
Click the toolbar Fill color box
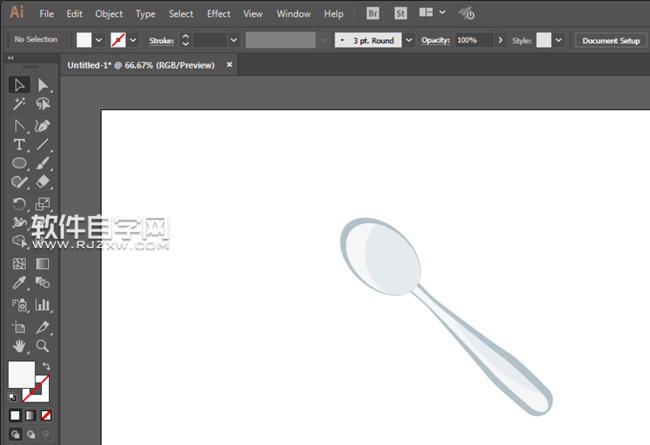click(22, 374)
